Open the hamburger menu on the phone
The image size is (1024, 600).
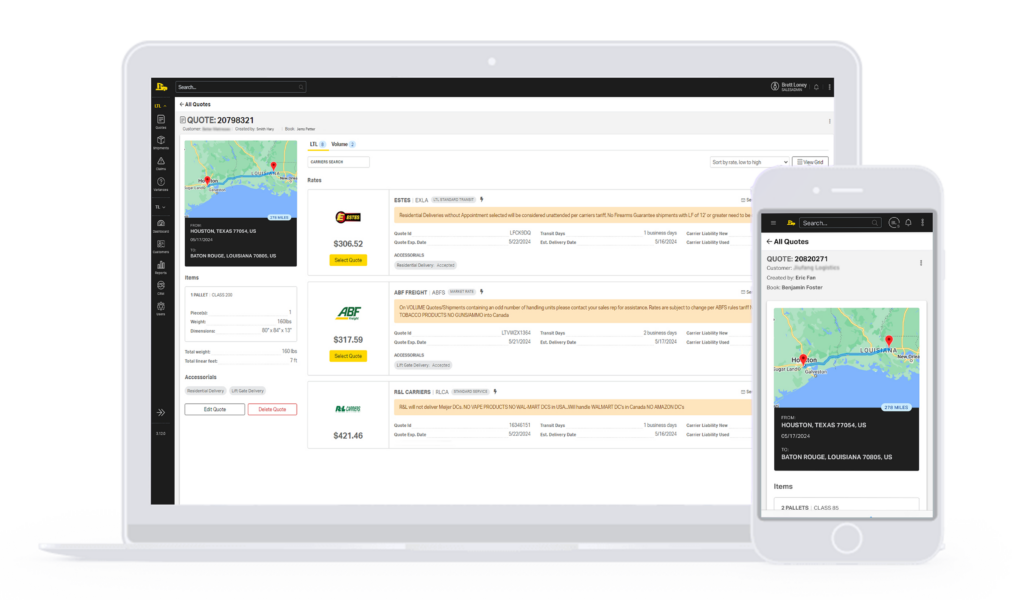click(x=772, y=222)
